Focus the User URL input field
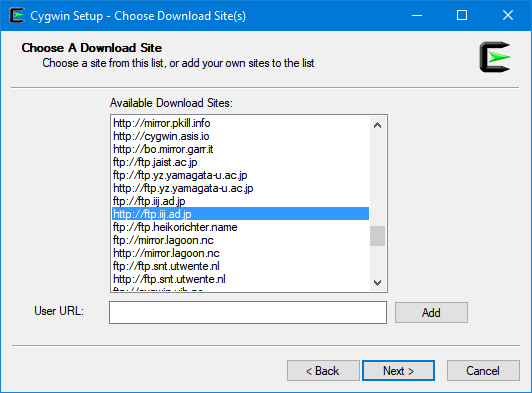Viewport: 532px width, 393px height. click(x=248, y=312)
